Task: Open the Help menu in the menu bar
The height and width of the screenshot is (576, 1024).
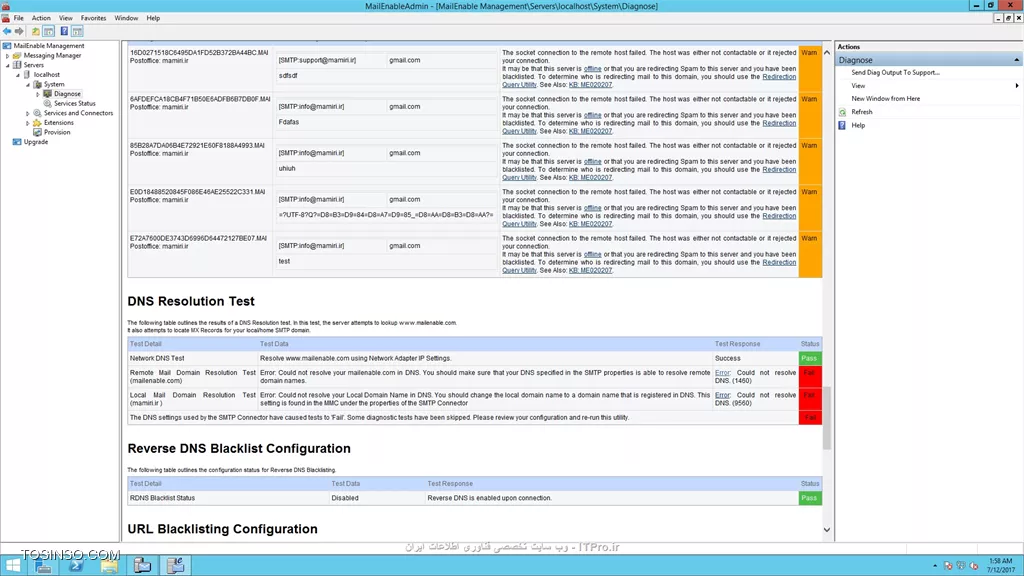Action: 153,18
